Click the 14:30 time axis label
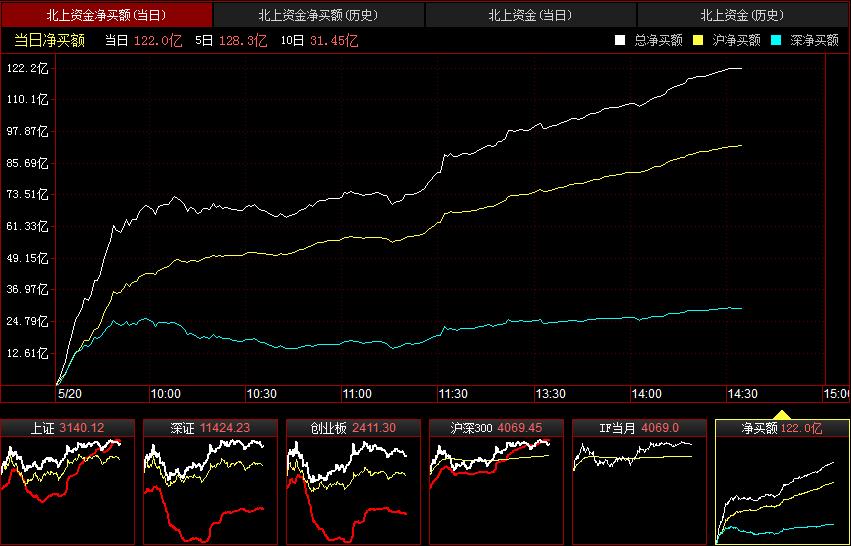 740,394
